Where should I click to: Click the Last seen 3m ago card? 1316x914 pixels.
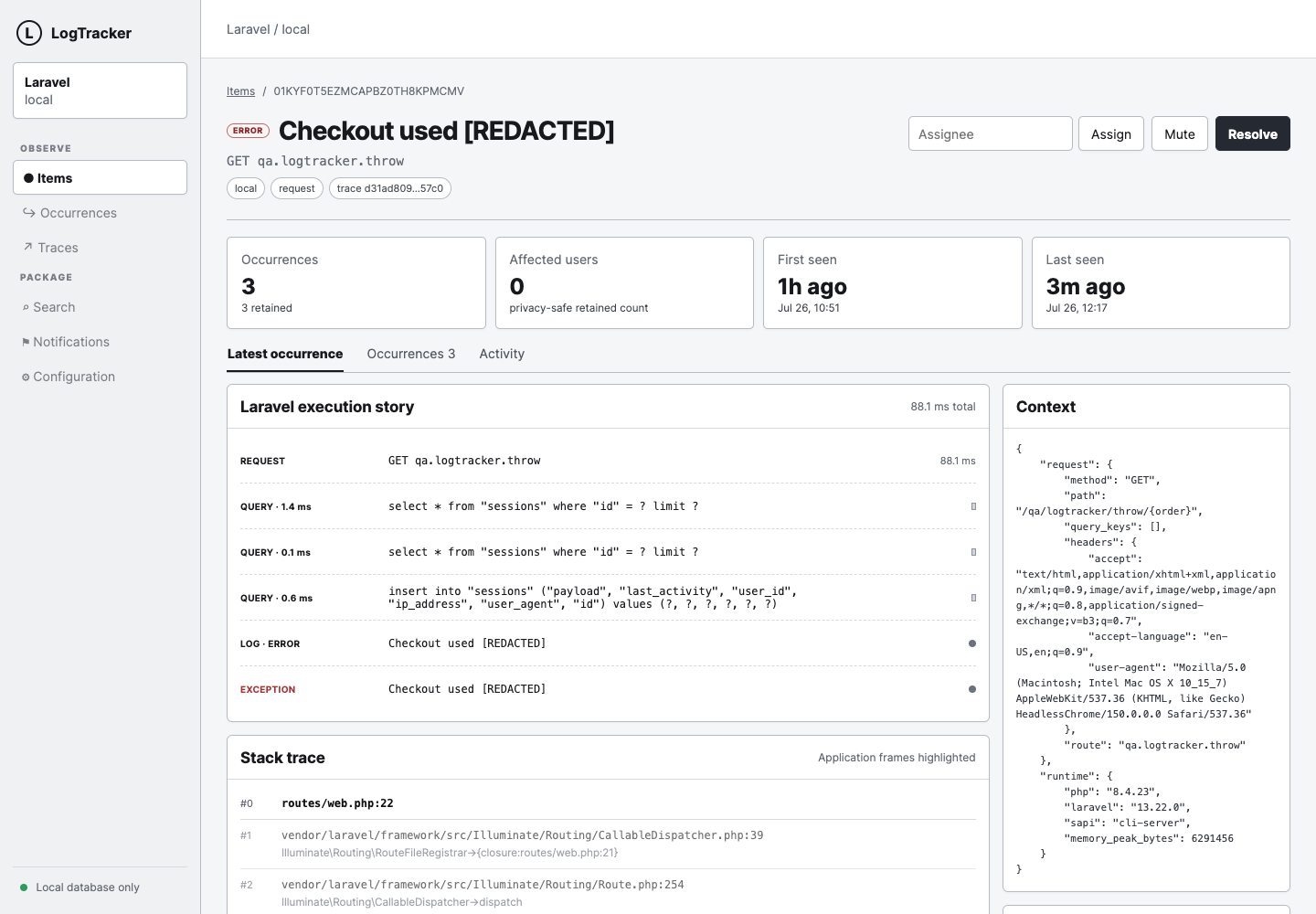click(1161, 283)
